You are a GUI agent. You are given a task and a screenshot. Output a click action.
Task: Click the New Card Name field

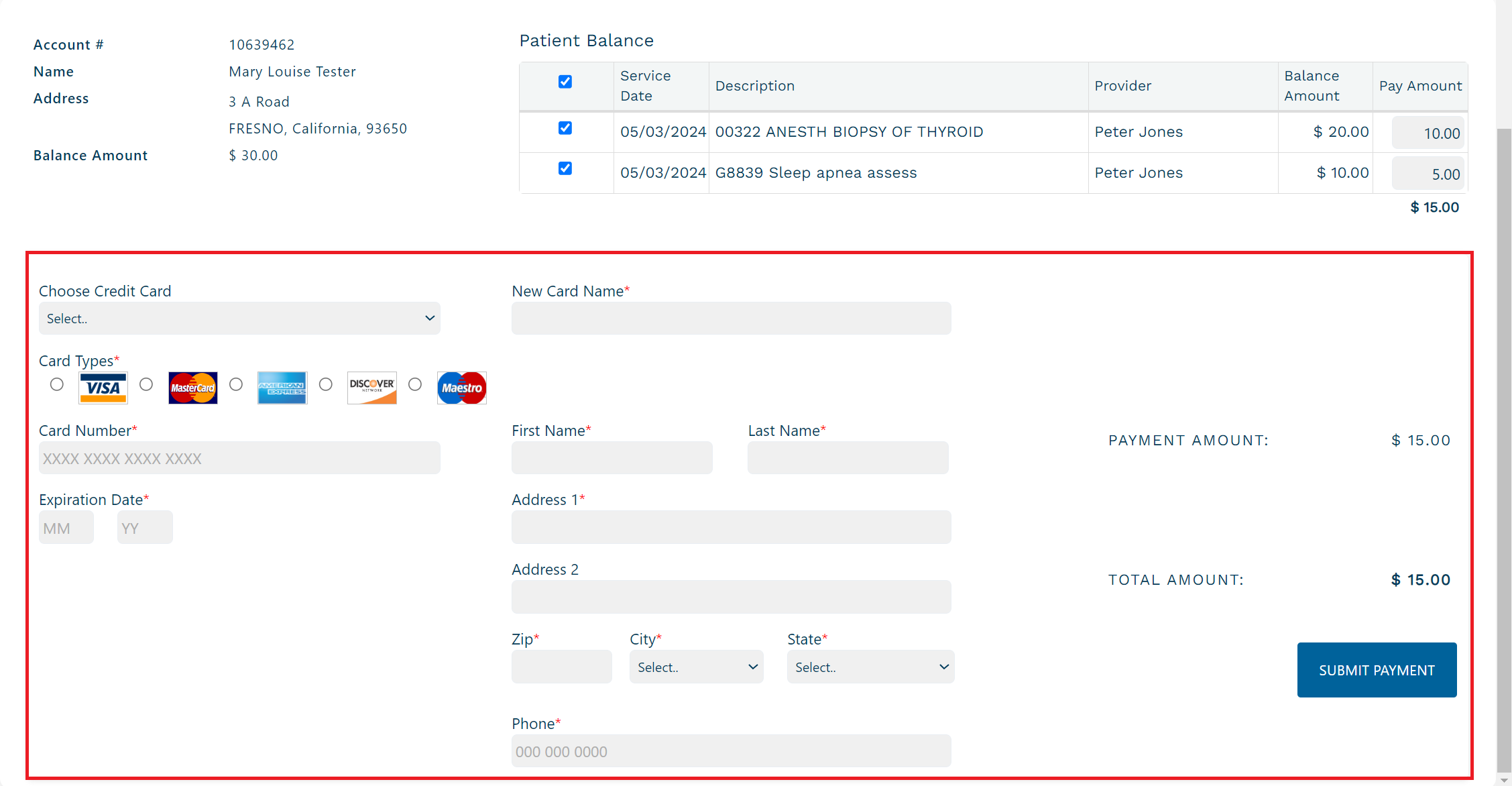coord(731,319)
